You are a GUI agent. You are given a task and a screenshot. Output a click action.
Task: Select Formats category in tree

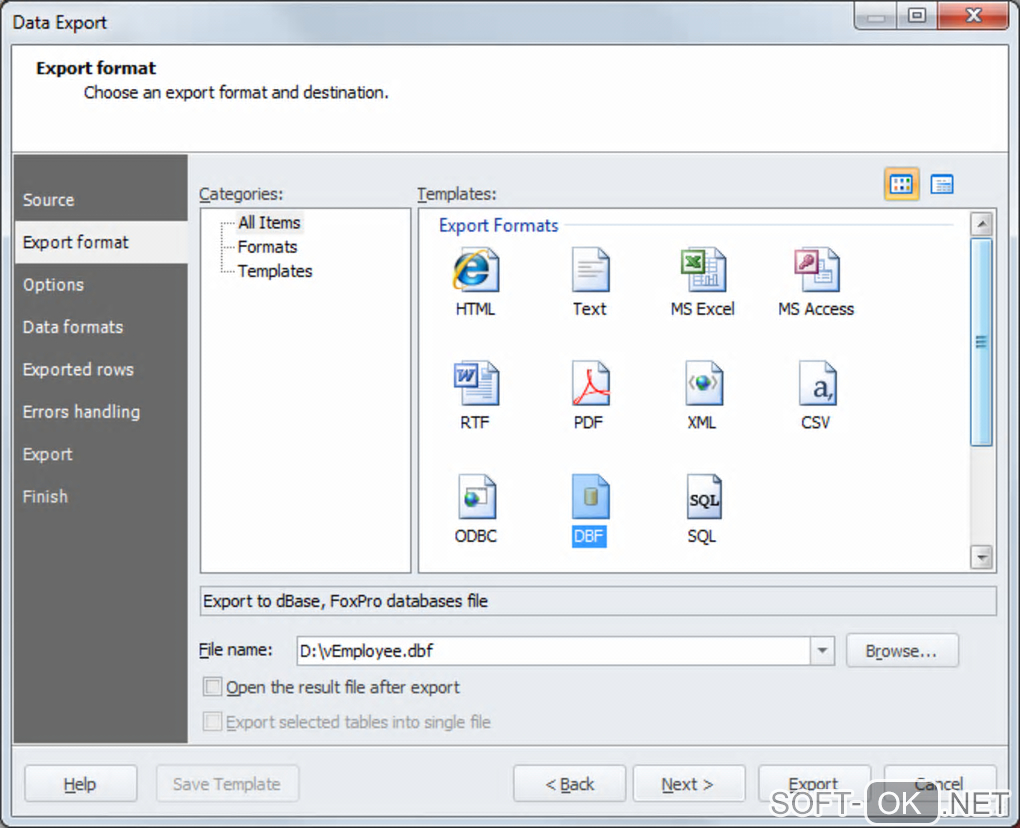[x=267, y=247]
